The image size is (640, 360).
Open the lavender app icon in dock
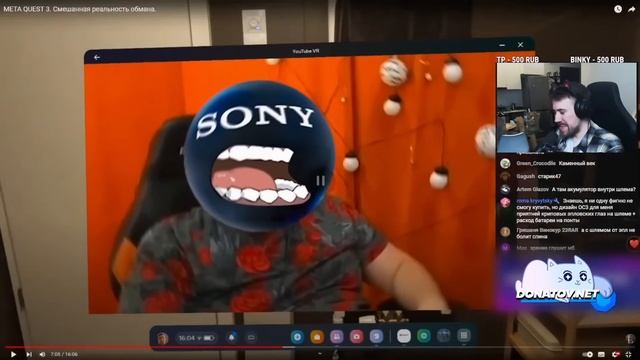pos(376,336)
